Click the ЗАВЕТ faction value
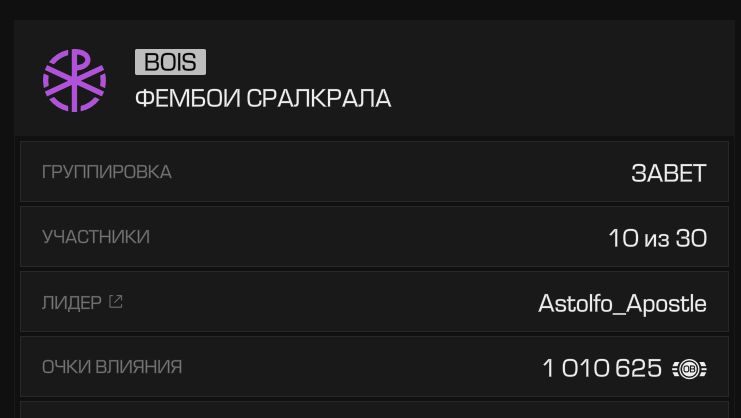This screenshot has width=741, height=418. pos(668,173)
